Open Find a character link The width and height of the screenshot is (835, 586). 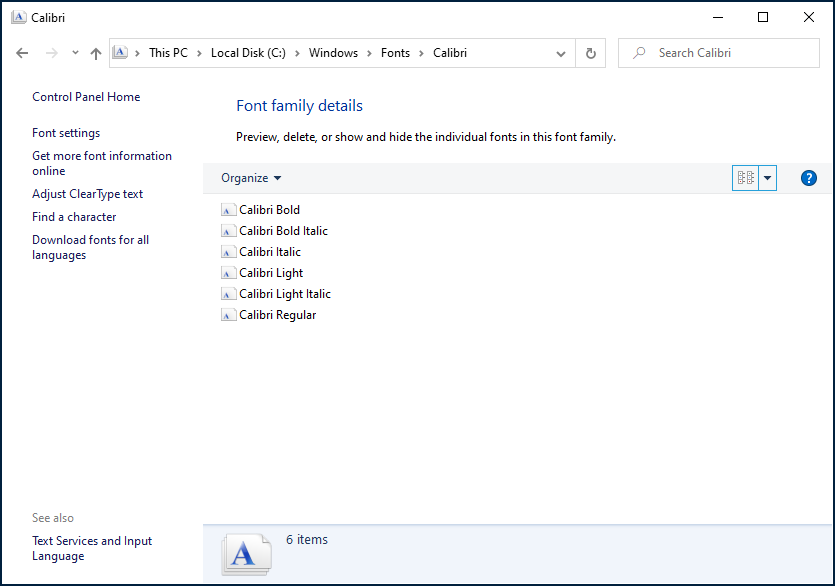coord(74,217)
